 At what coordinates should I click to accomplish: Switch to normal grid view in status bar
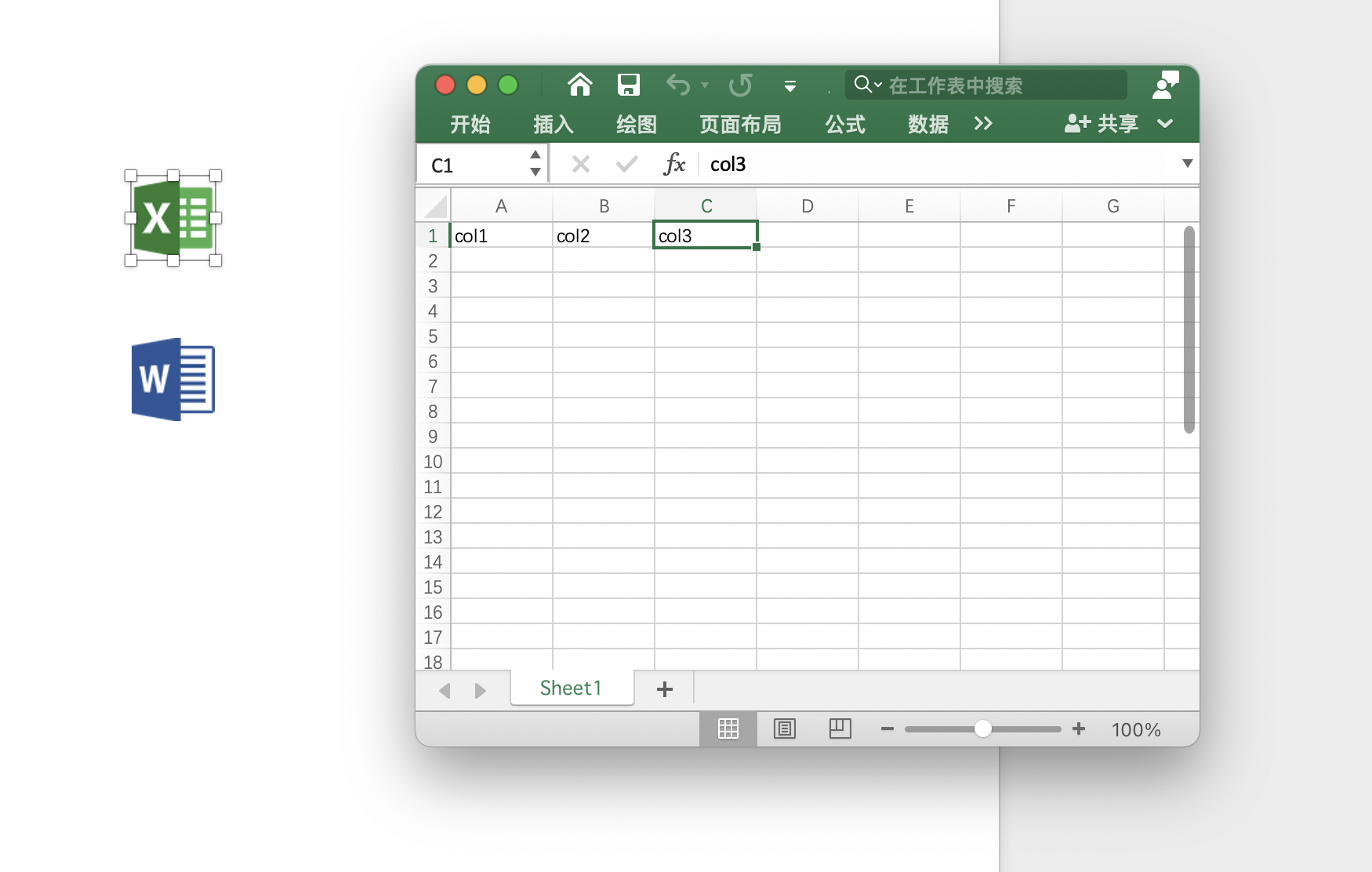(728, 728)
